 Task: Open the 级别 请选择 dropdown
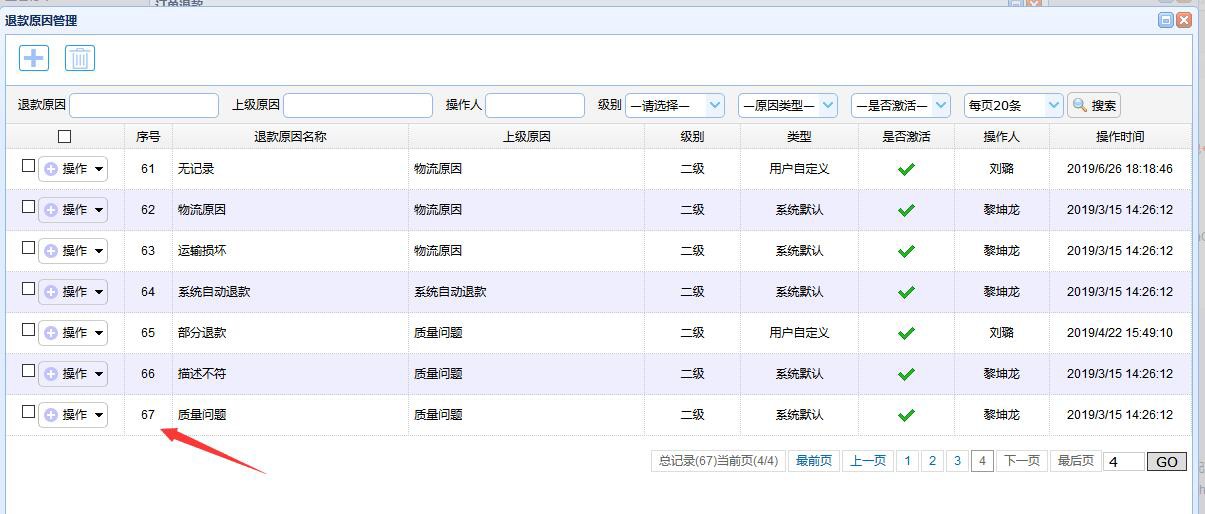675,105
